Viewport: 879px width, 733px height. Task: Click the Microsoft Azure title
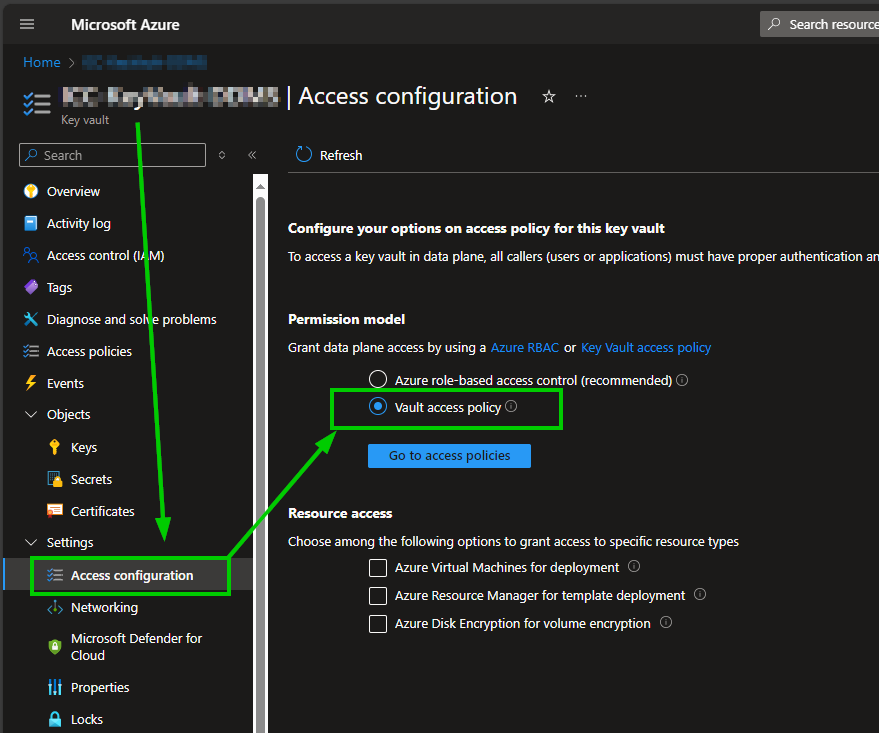125,25
